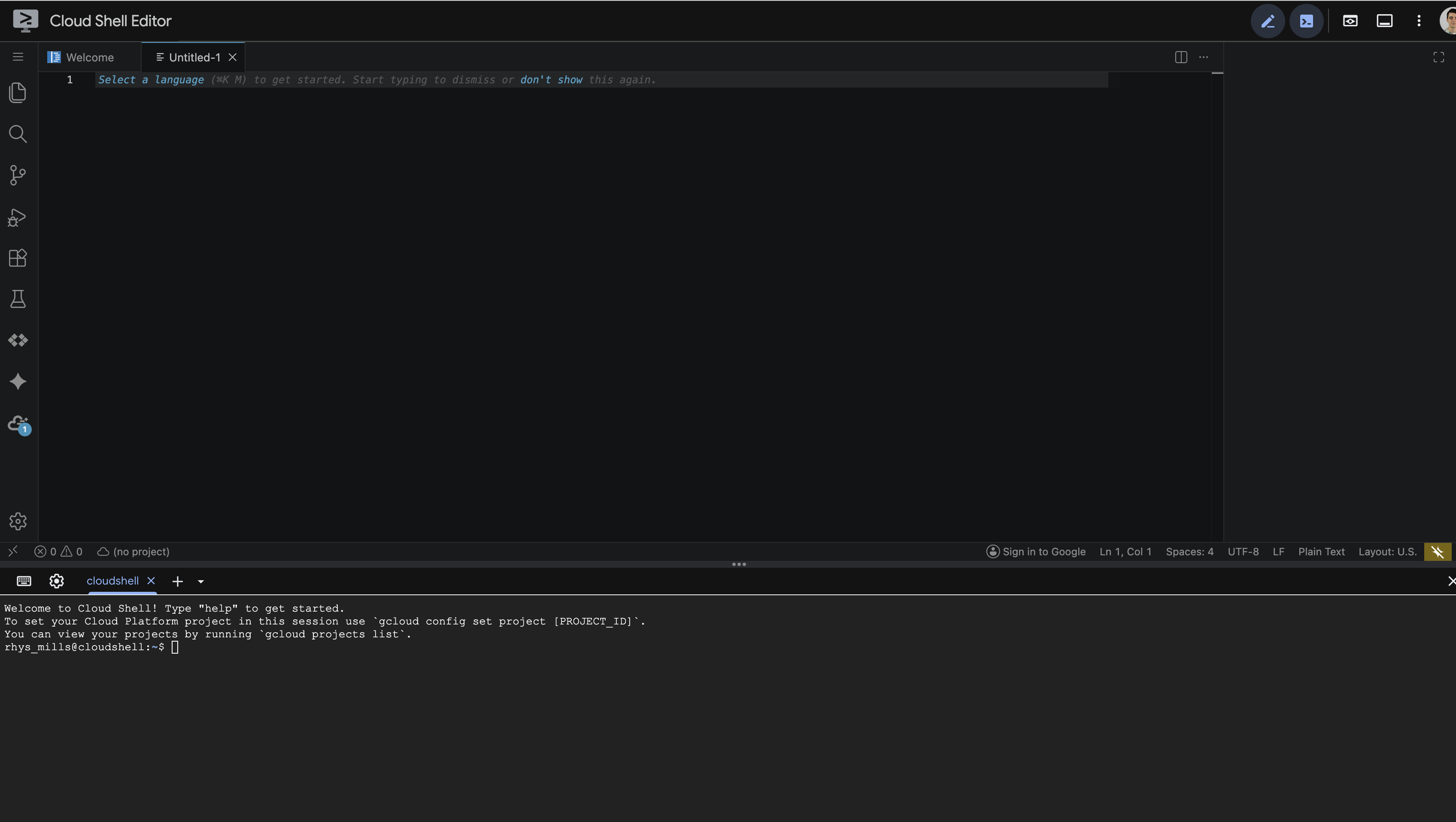Click the 'Select a language' link
The image size is (1456, 822).
[151, 80]
